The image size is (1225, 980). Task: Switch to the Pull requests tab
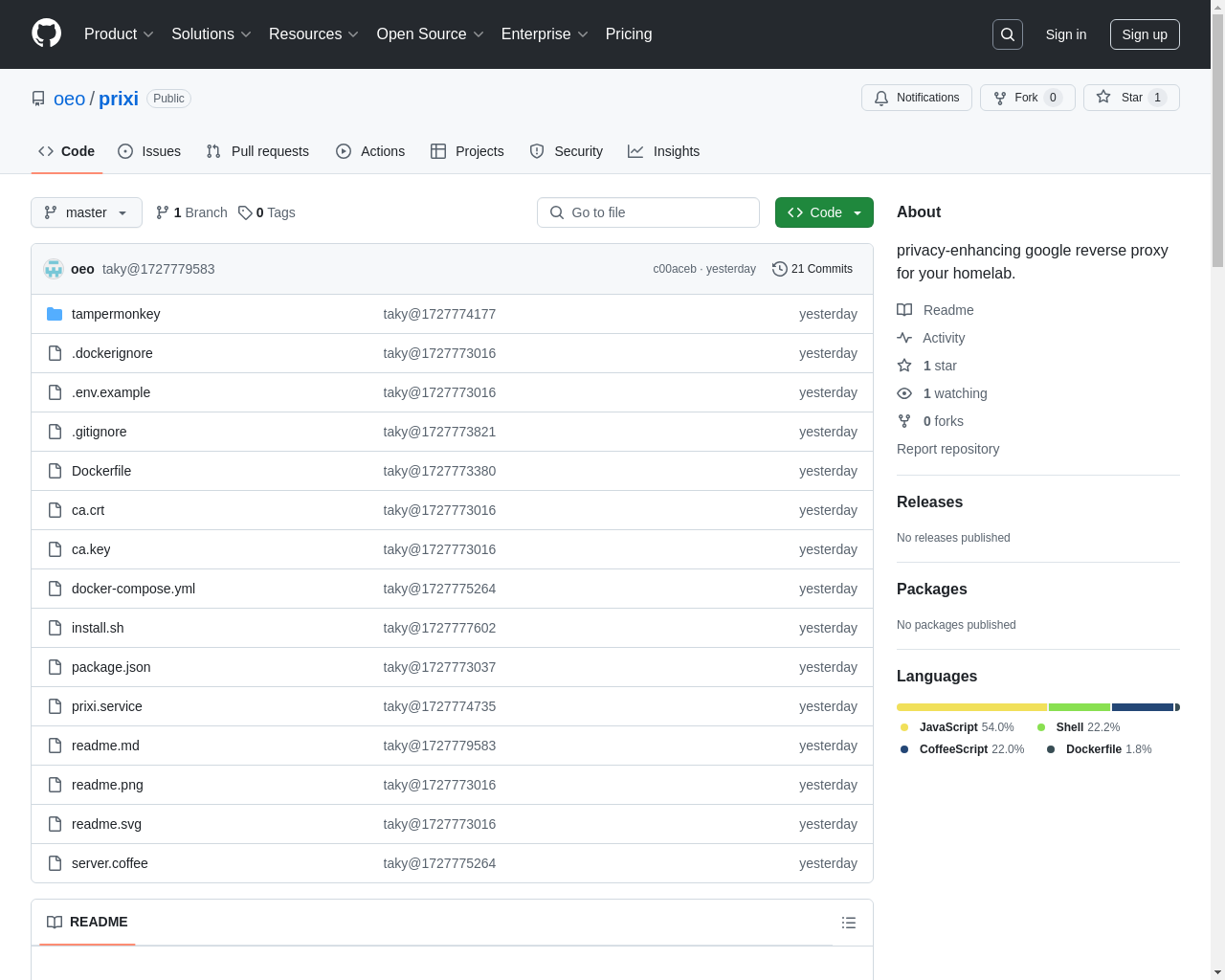(x=257, y=151)
